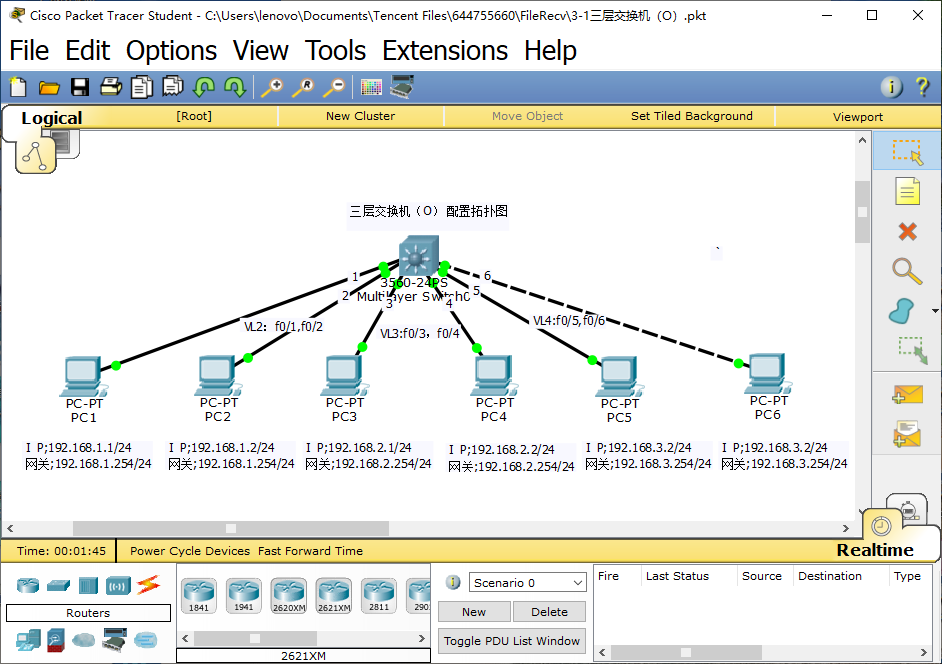Pick the 2811 router model

click(379, 595)
